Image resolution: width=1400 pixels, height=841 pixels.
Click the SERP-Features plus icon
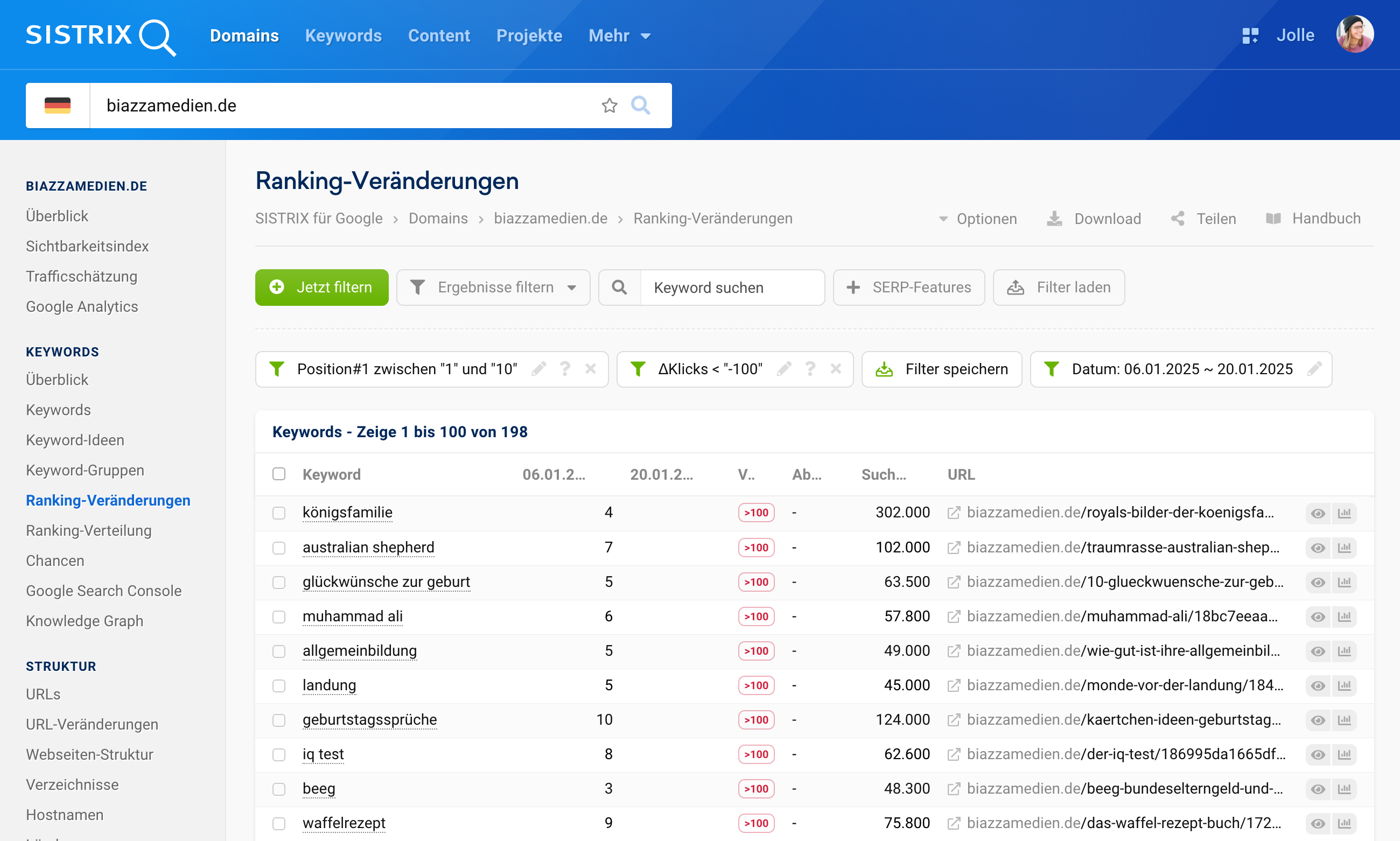[x=853, y=288]
